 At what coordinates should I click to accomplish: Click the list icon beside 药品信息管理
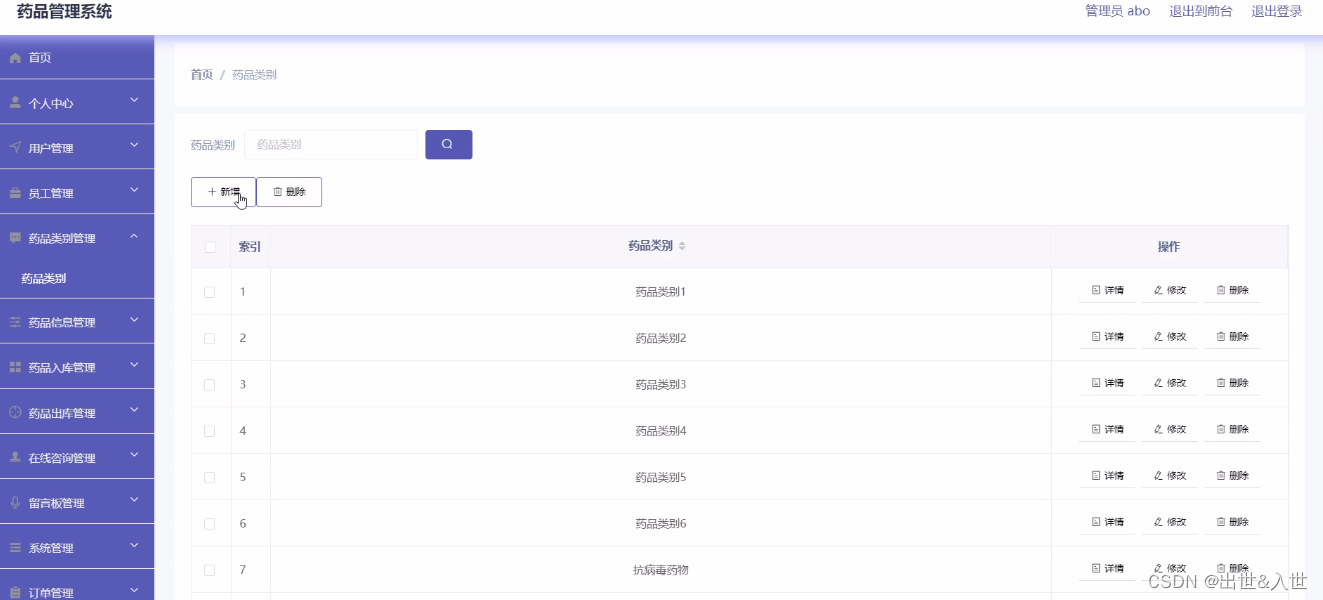(x=15, y=322)
